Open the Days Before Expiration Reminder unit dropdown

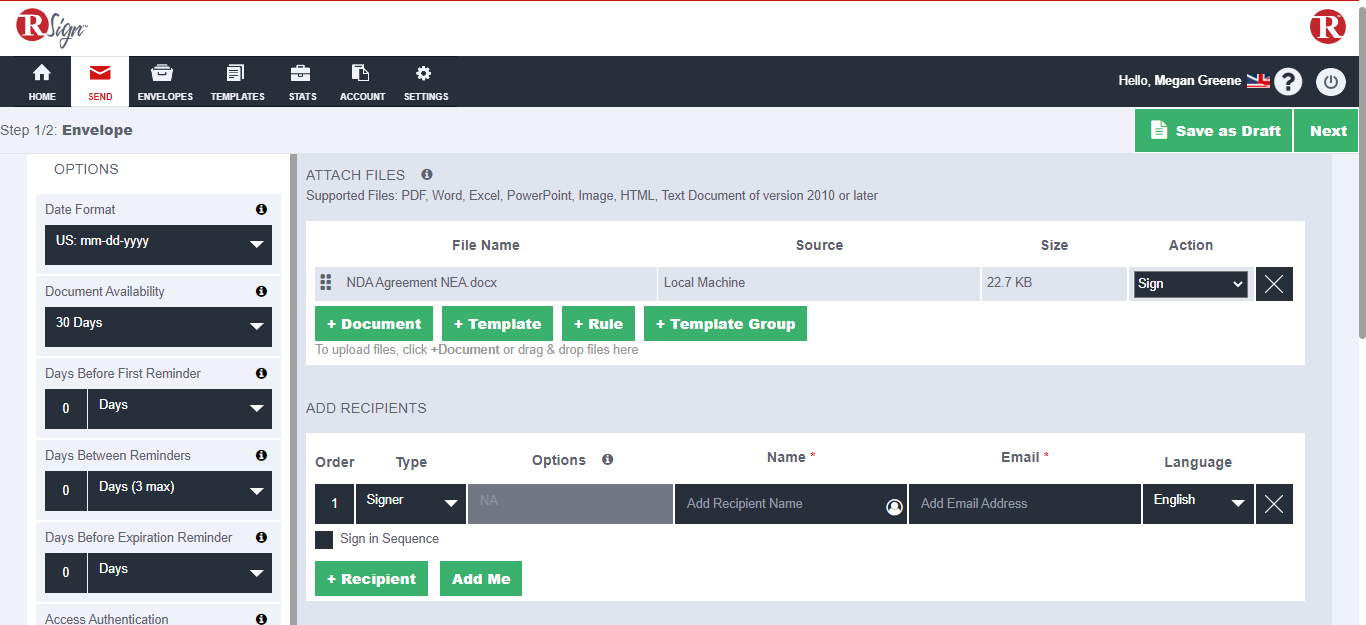pos(180,572)
